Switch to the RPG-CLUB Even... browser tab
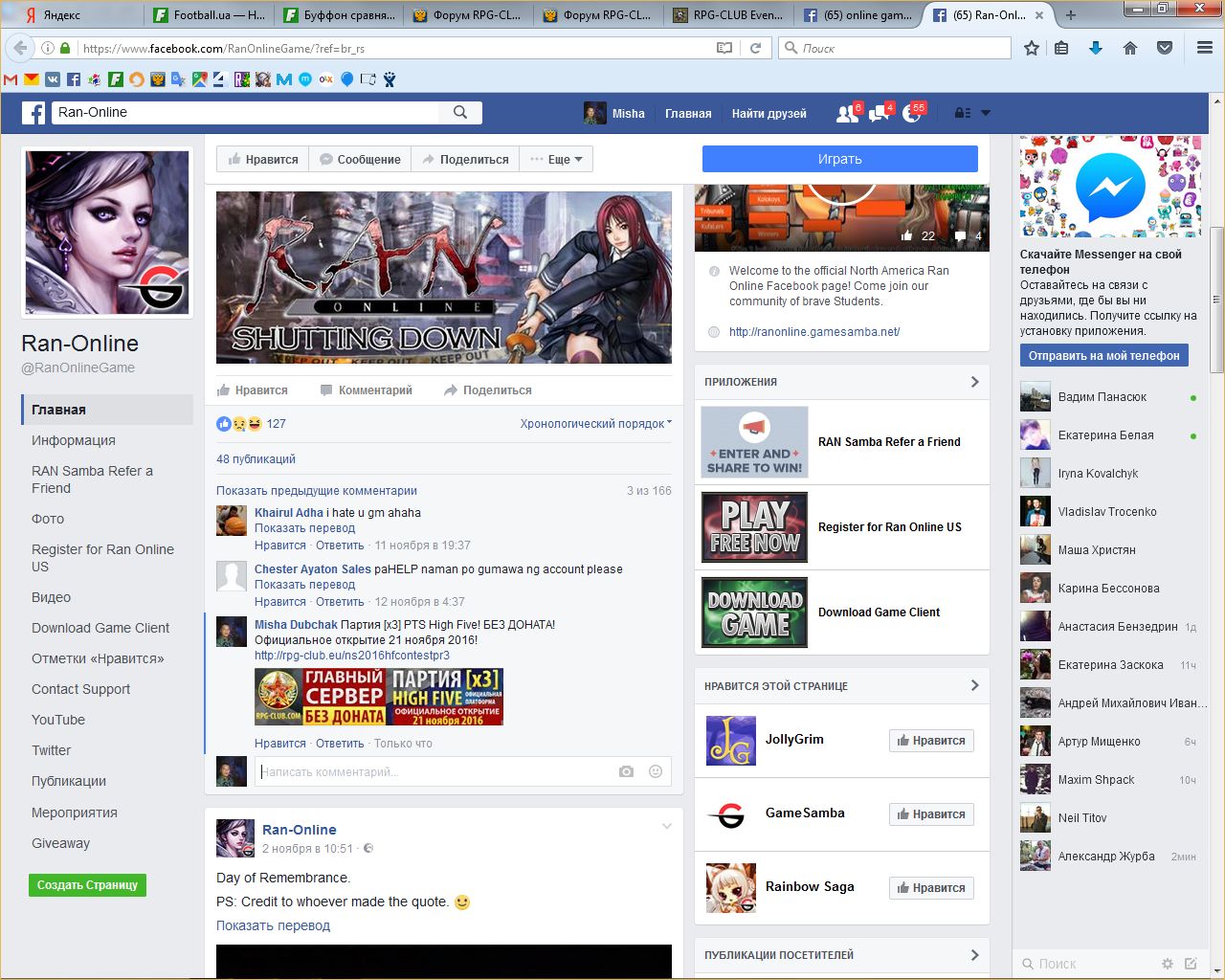The height and width of the screenshot is (980, 1225). pos(727,15)
